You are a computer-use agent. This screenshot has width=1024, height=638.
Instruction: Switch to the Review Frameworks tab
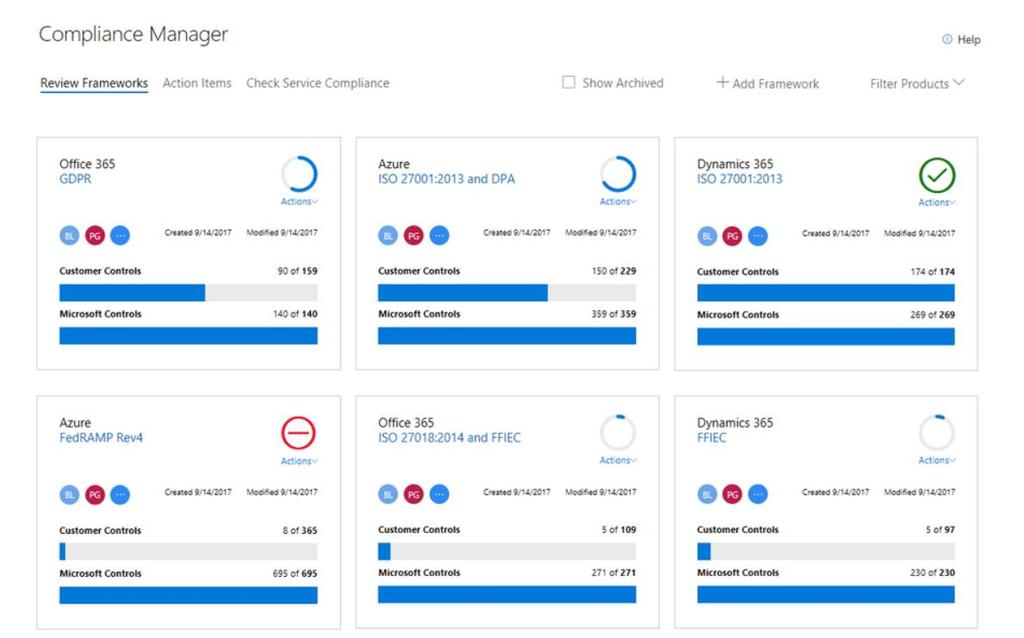tap(94, 84)
